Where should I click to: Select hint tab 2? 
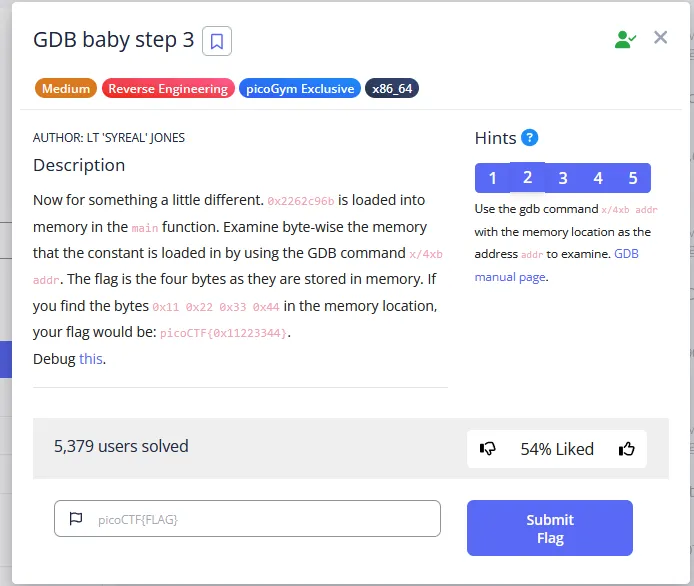(x=527, y=177)
